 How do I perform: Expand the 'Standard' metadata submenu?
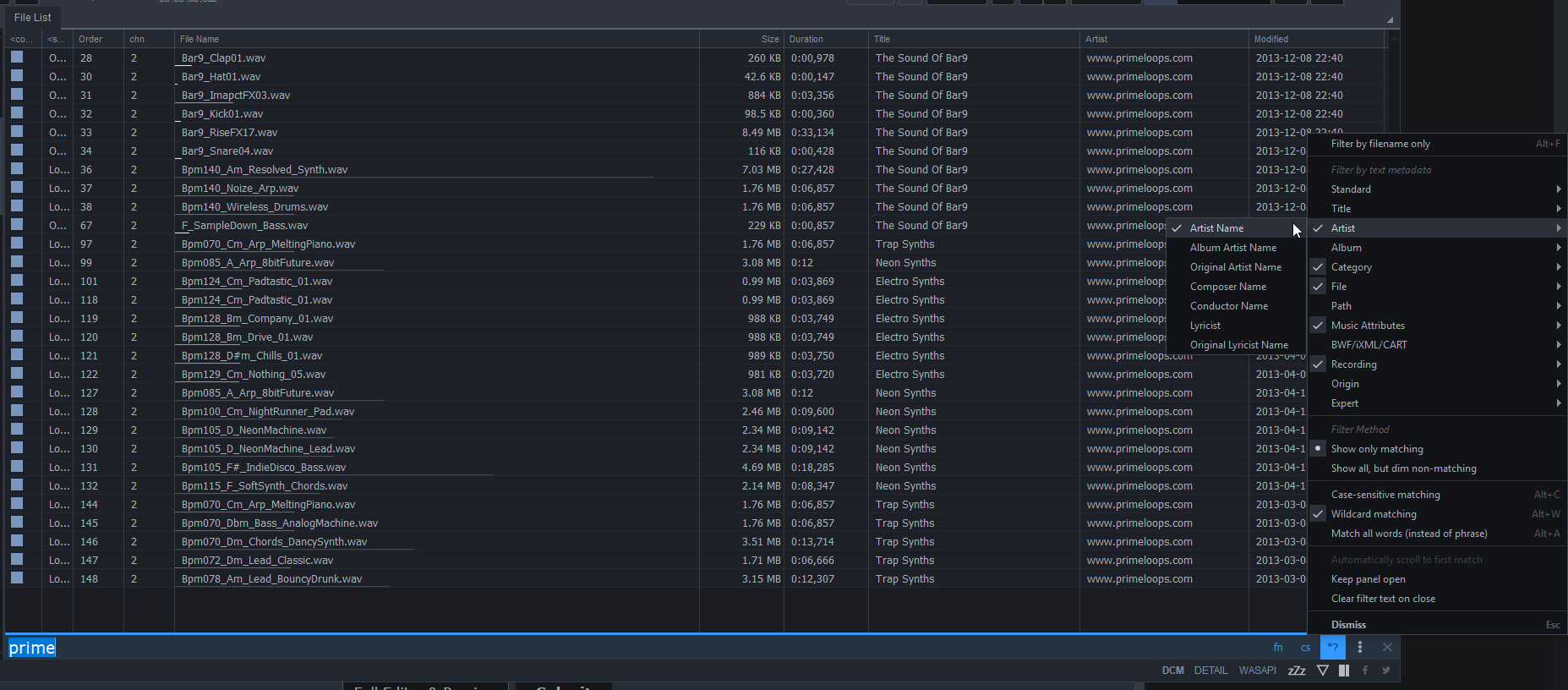point(1351,189)
